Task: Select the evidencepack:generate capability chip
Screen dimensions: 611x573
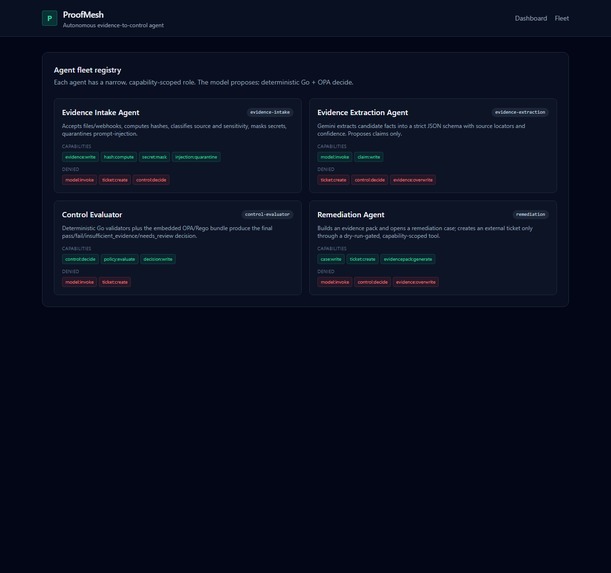Action: pos(408,259)
